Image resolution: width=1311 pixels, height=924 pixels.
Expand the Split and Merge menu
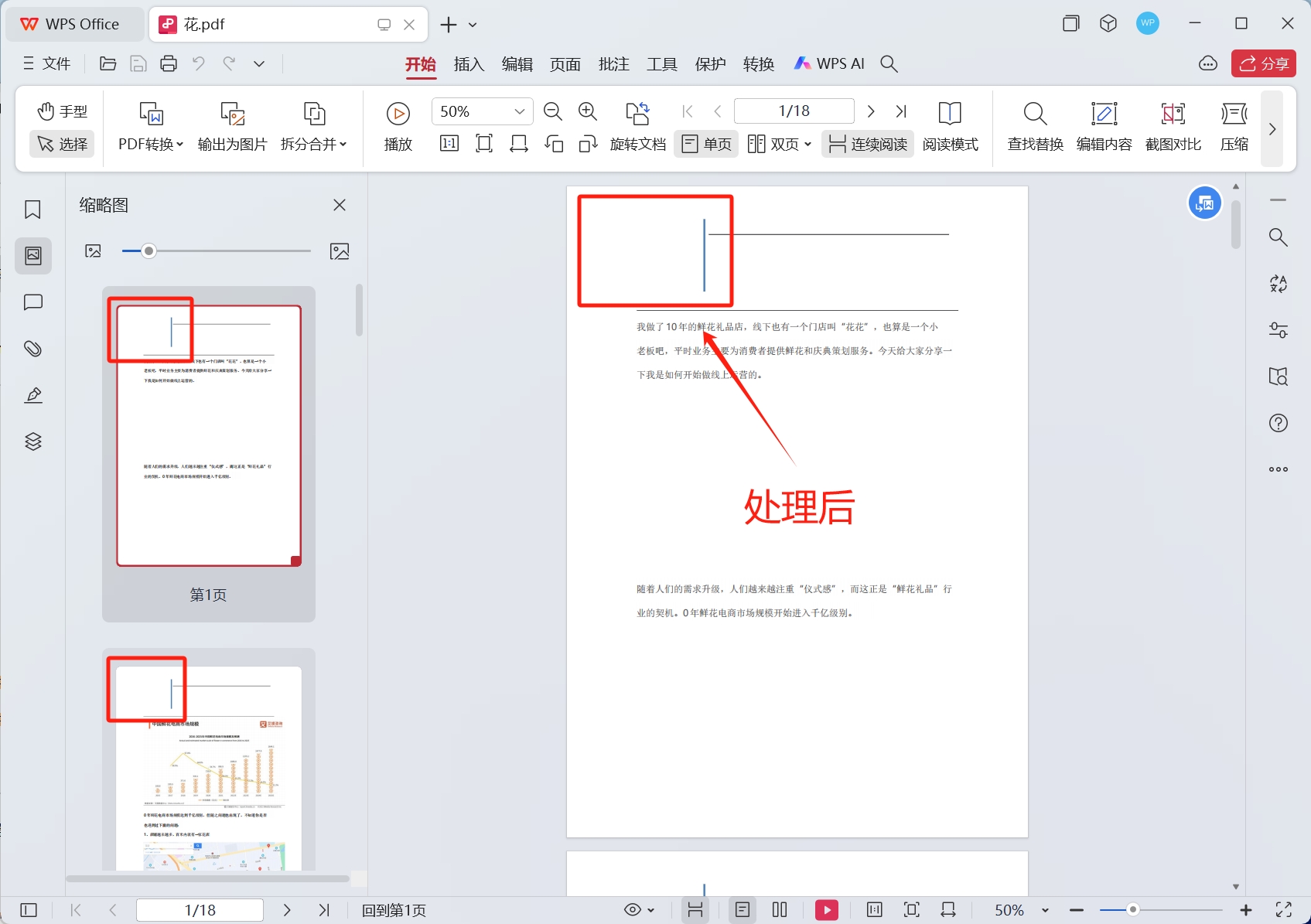[x=313, y=145]
